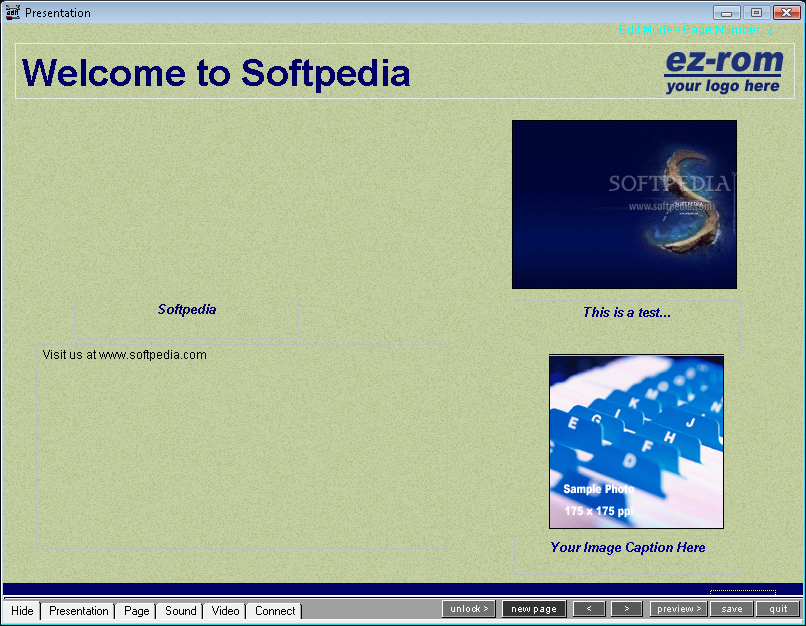Go to previous page with < button

[589, 609]
